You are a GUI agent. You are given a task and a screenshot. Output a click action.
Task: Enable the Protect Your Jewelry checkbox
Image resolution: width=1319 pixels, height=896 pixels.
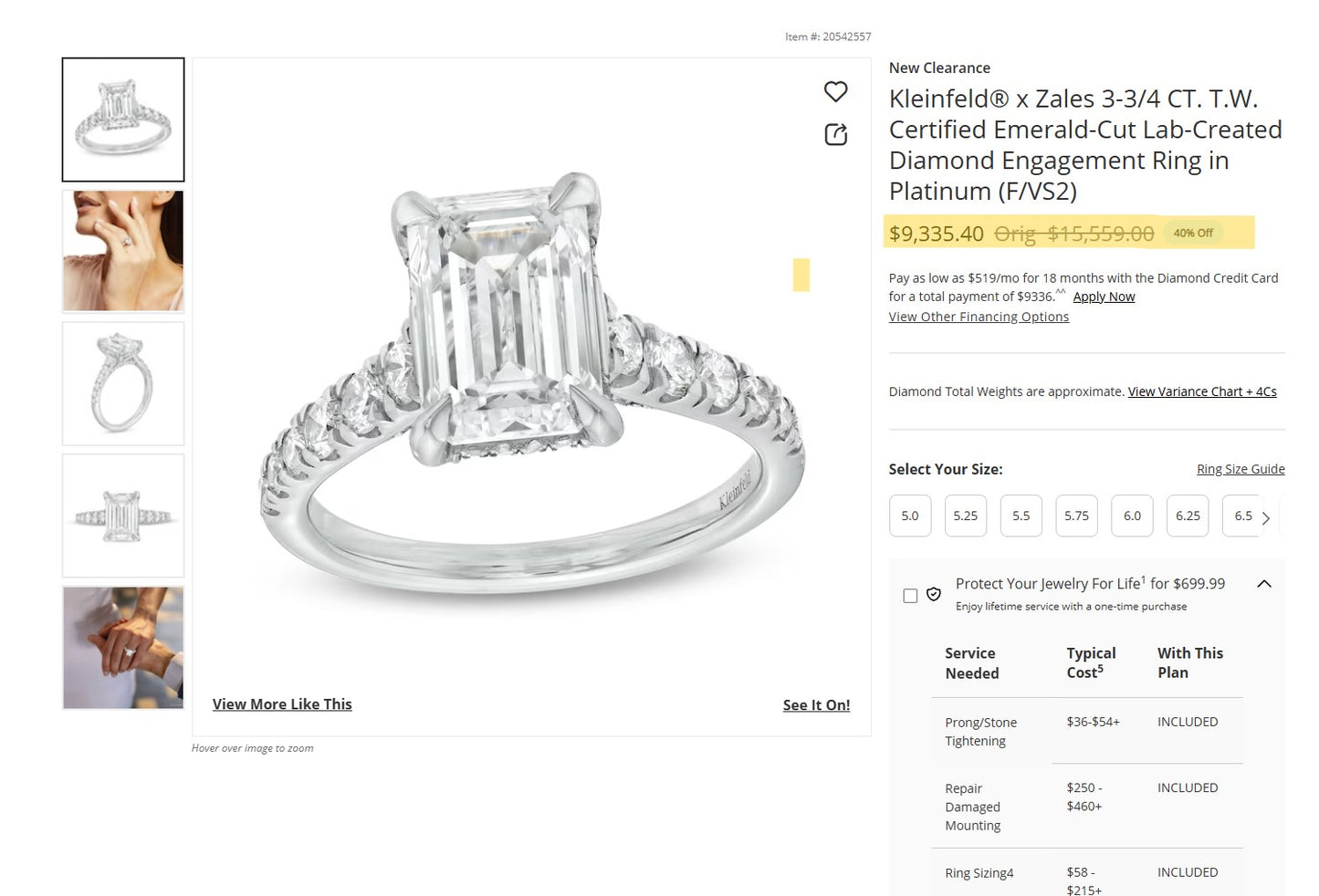(x=910, y=596)
